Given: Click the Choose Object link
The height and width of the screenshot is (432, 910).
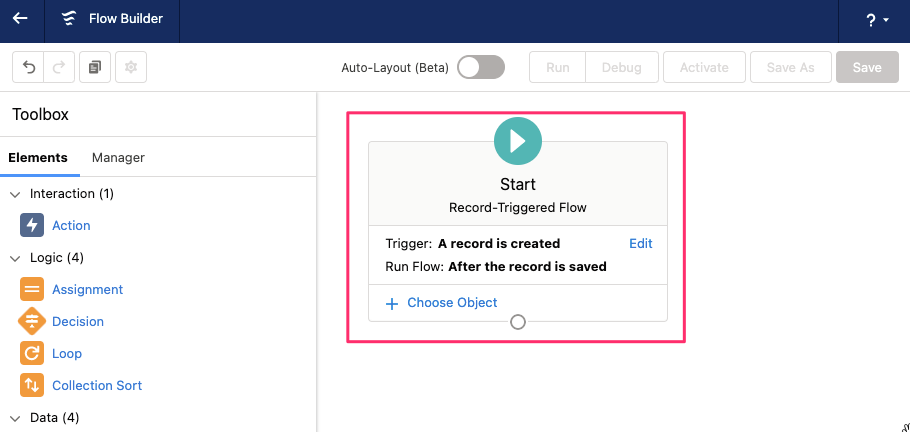Looking at the screenshot, I should pos(452,303).
